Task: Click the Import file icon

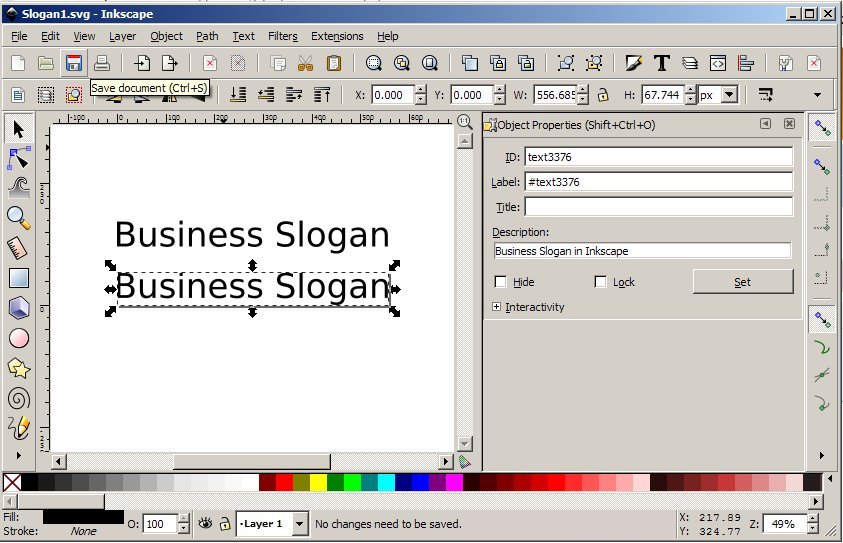Action: 142,63
